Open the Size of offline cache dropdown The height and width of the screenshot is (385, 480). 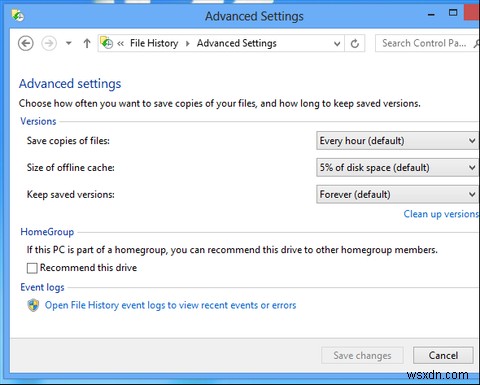(x=398, y=167)
